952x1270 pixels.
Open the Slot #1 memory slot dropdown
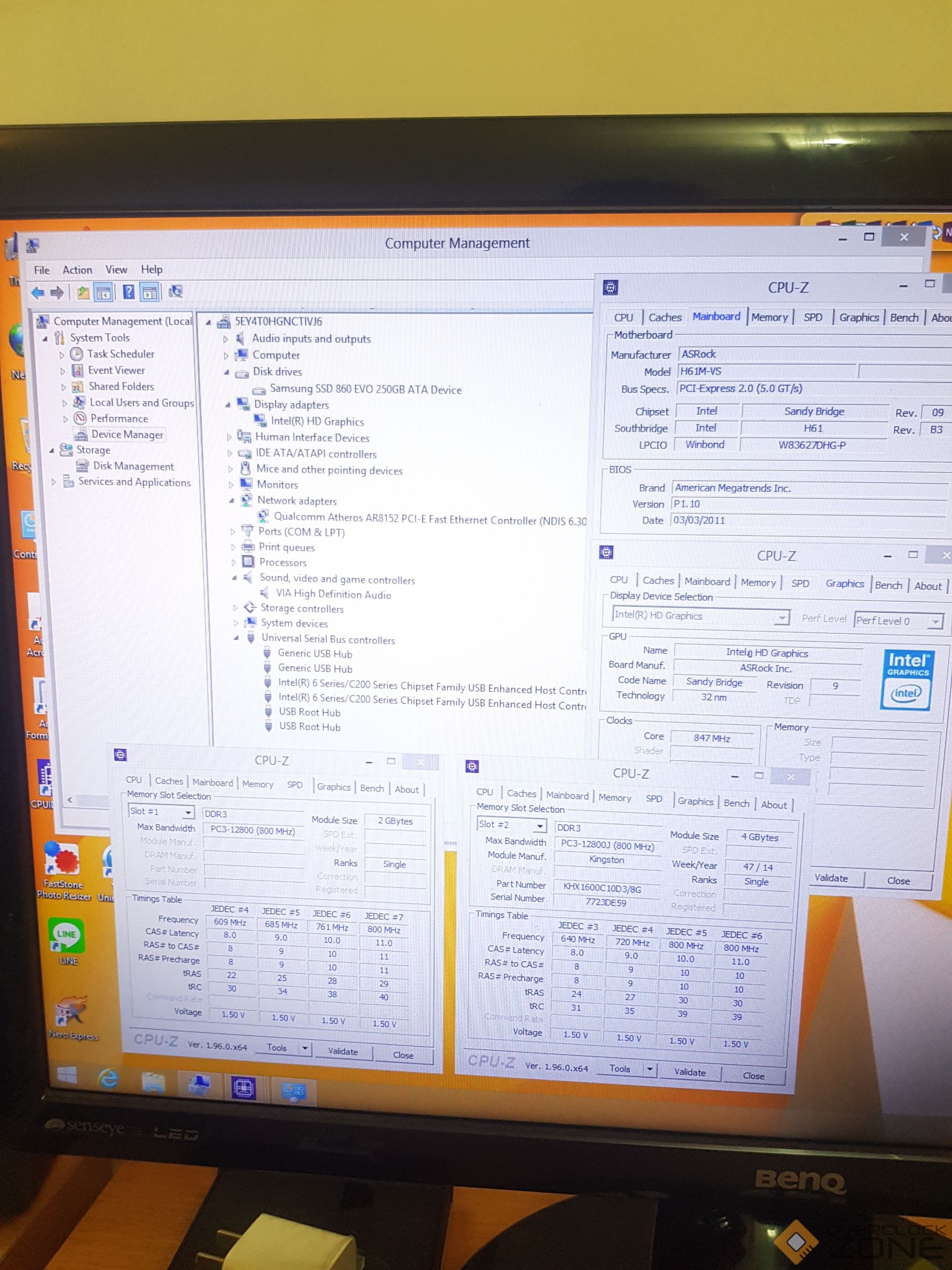coord(187,812)
